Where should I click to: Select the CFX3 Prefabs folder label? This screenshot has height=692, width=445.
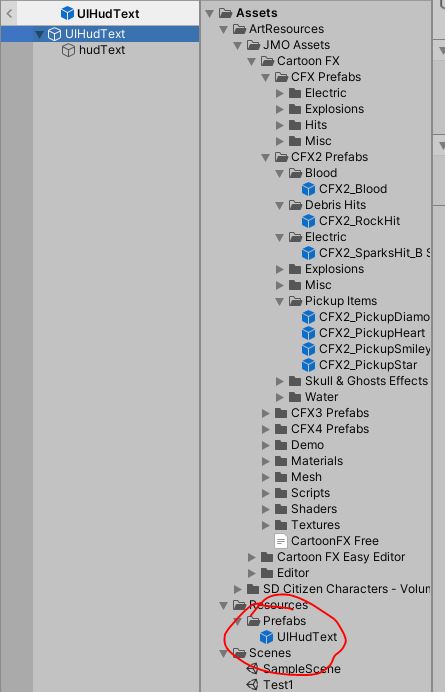[330, 413]
